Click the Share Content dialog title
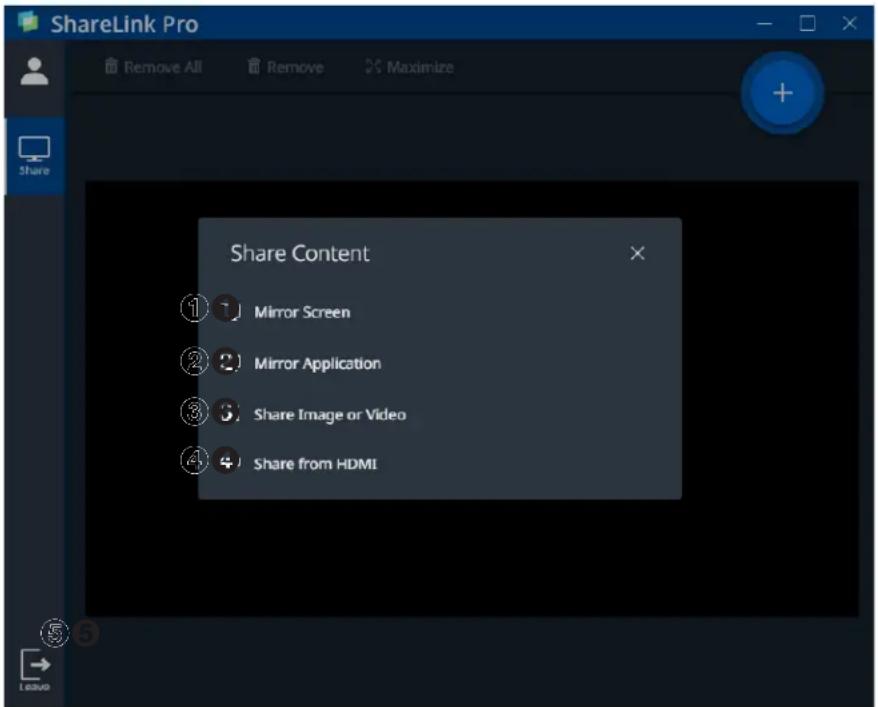Image resolution: width=878 pixels, height=707 pixels. tap(300, 254)
